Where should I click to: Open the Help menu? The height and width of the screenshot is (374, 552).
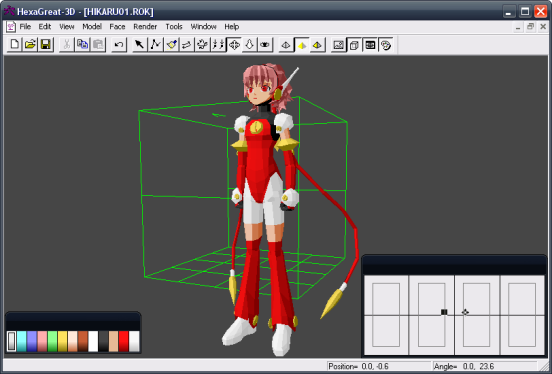[x=232, y=27]
